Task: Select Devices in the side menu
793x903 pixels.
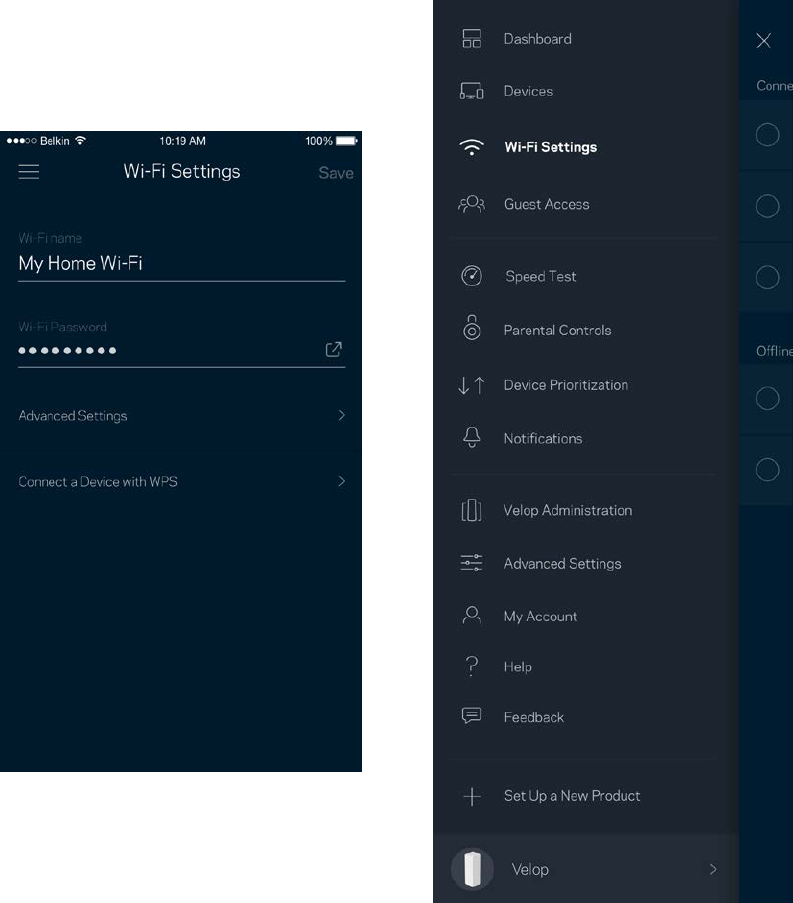Action: pyautogui.click(x=528, y=91)
